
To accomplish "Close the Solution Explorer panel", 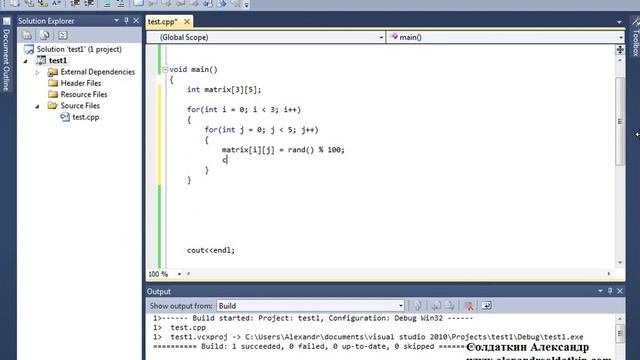I will (x=136, y=20).
